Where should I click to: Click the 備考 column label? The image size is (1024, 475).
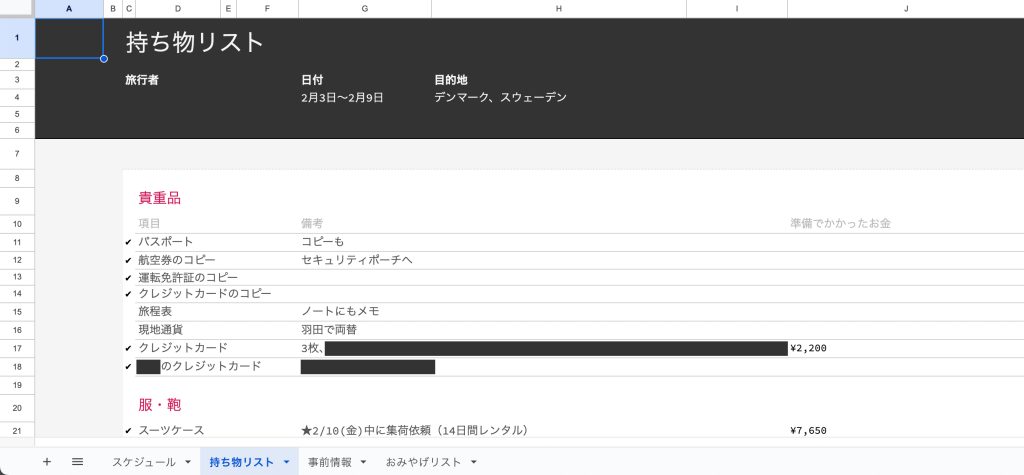pos(312,223)
